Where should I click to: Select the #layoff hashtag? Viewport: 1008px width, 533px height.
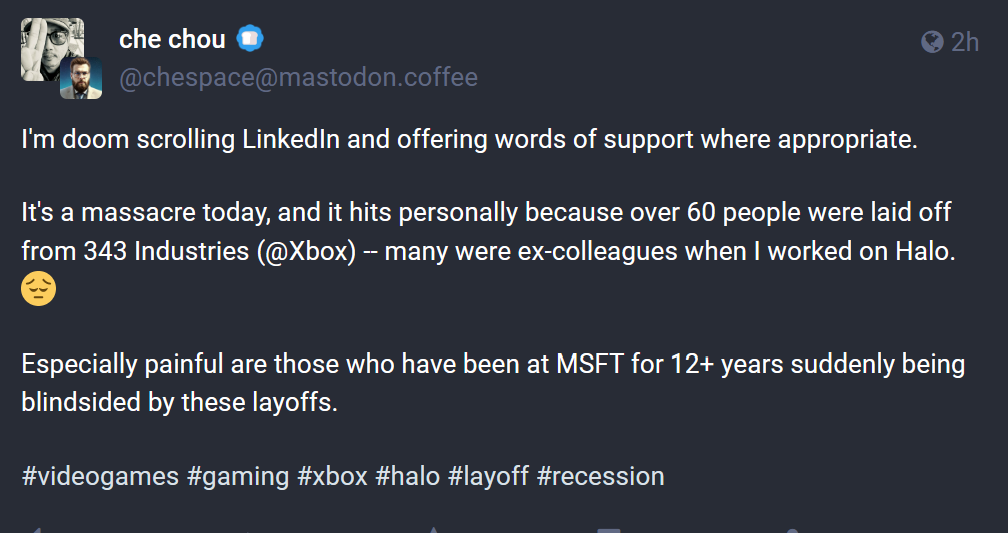488,475
